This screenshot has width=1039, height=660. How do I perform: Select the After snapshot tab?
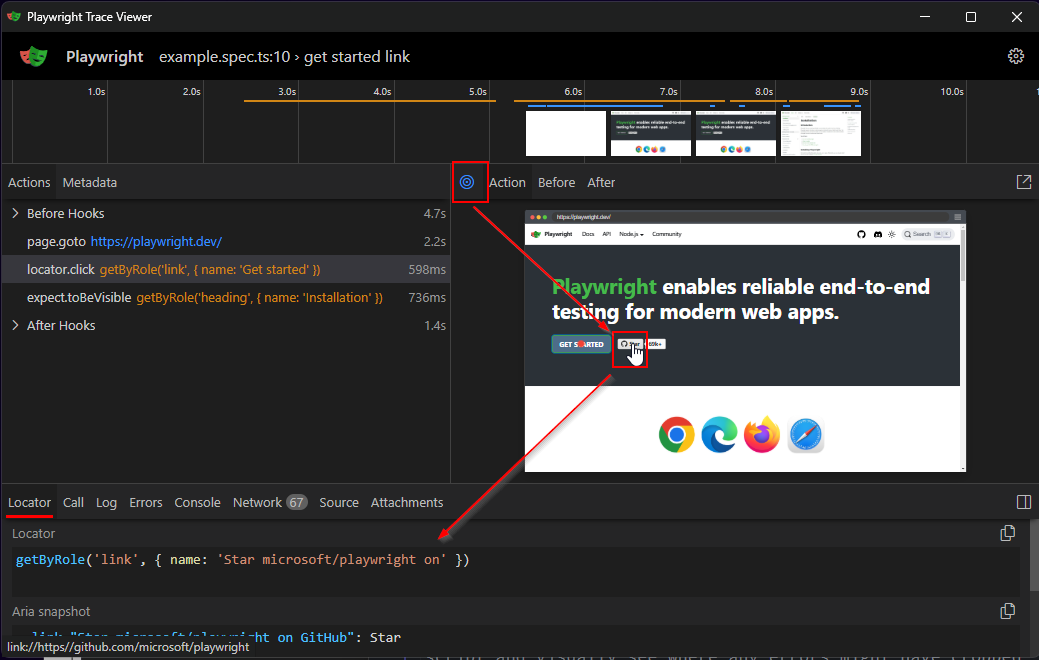(601, 182)
